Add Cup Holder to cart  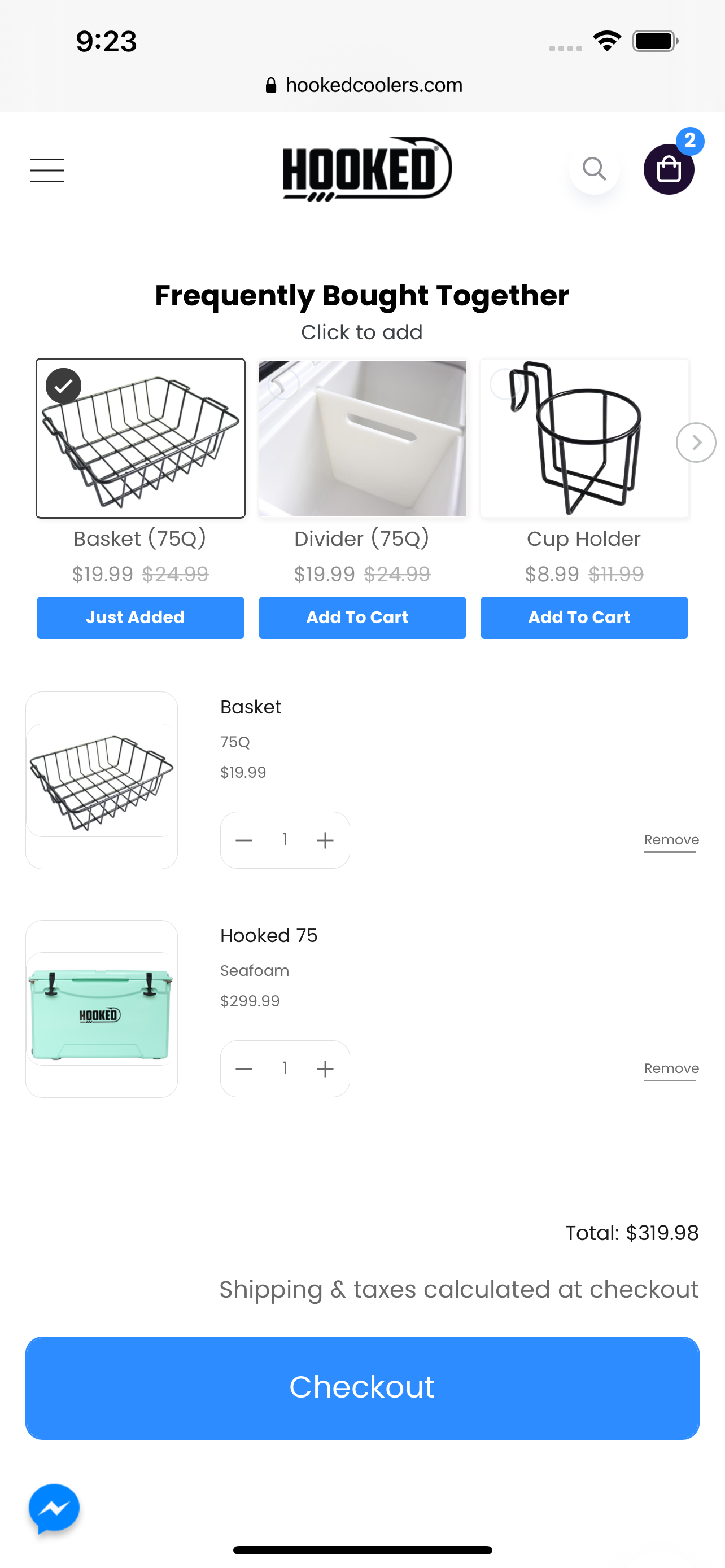click(x=584, y=617)
